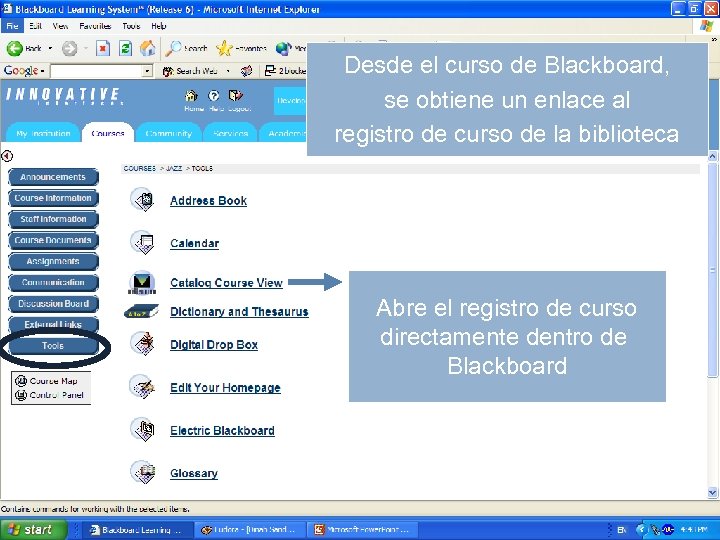The image size is (720, 540).
Task: Click the Catalog Course View icon
Action: pyautogui.click(x=142, y=282)
